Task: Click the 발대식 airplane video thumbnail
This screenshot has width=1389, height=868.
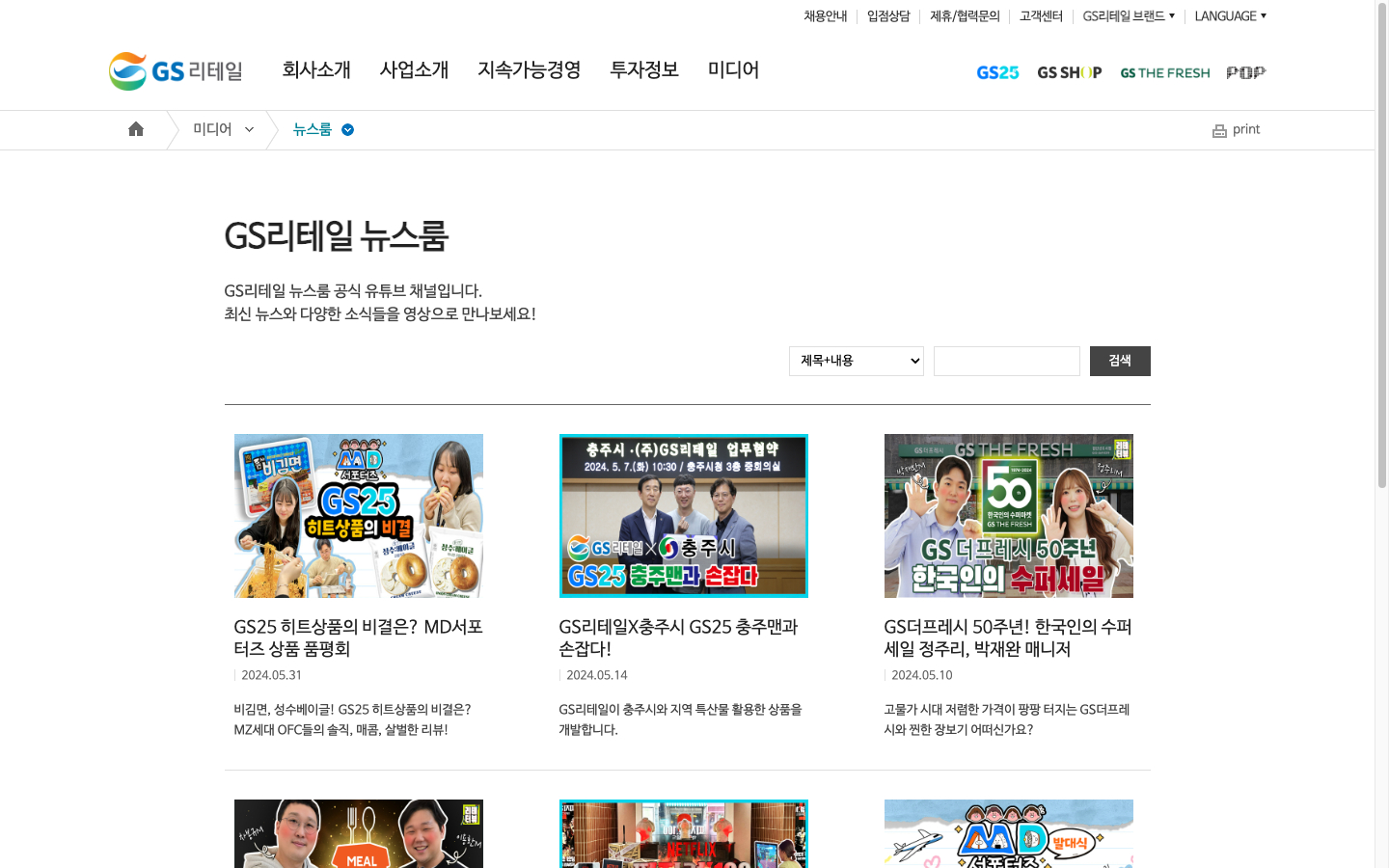Action: [1009, 833]
